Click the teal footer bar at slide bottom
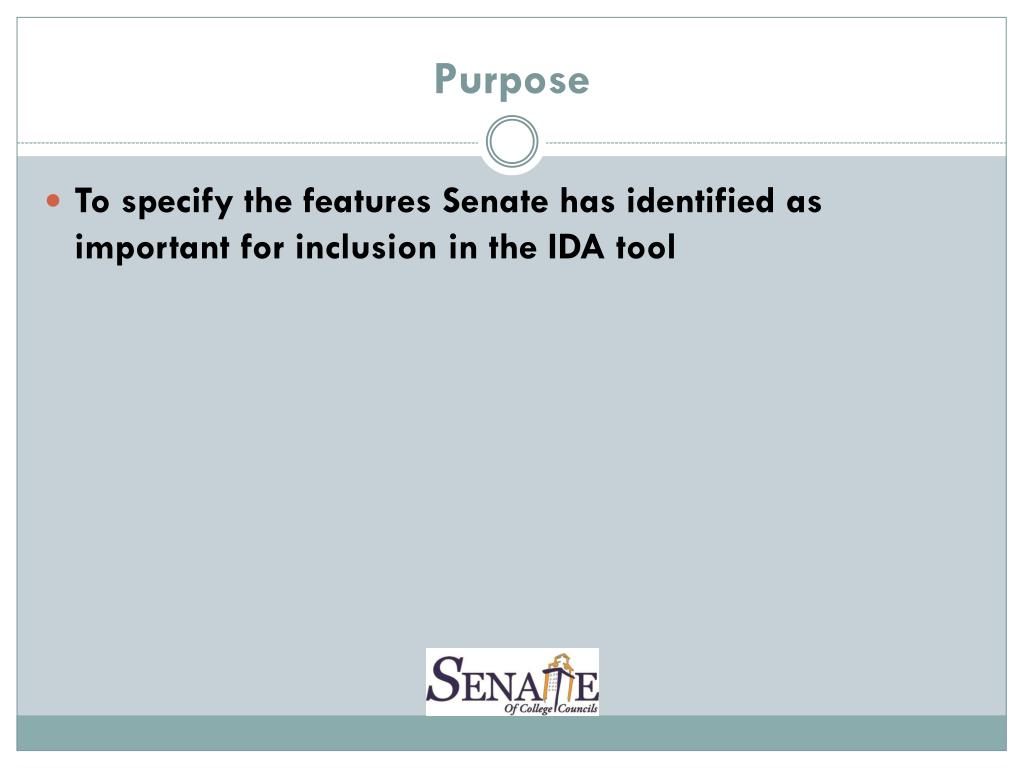The width and height of the screenshot is (1024, 768). (x=512, y=733)
